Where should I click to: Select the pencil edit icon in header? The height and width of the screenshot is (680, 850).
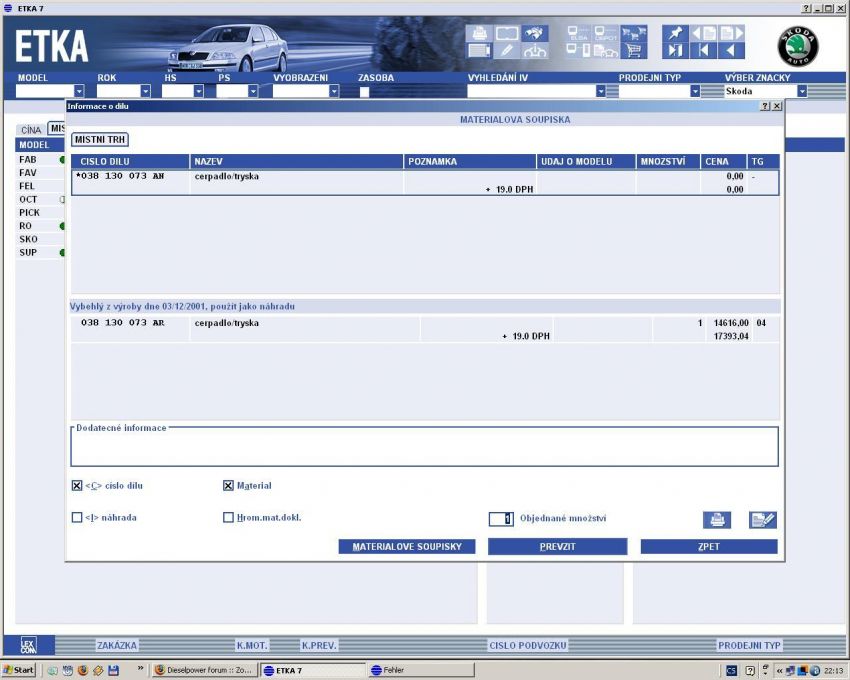pos(507,50)
